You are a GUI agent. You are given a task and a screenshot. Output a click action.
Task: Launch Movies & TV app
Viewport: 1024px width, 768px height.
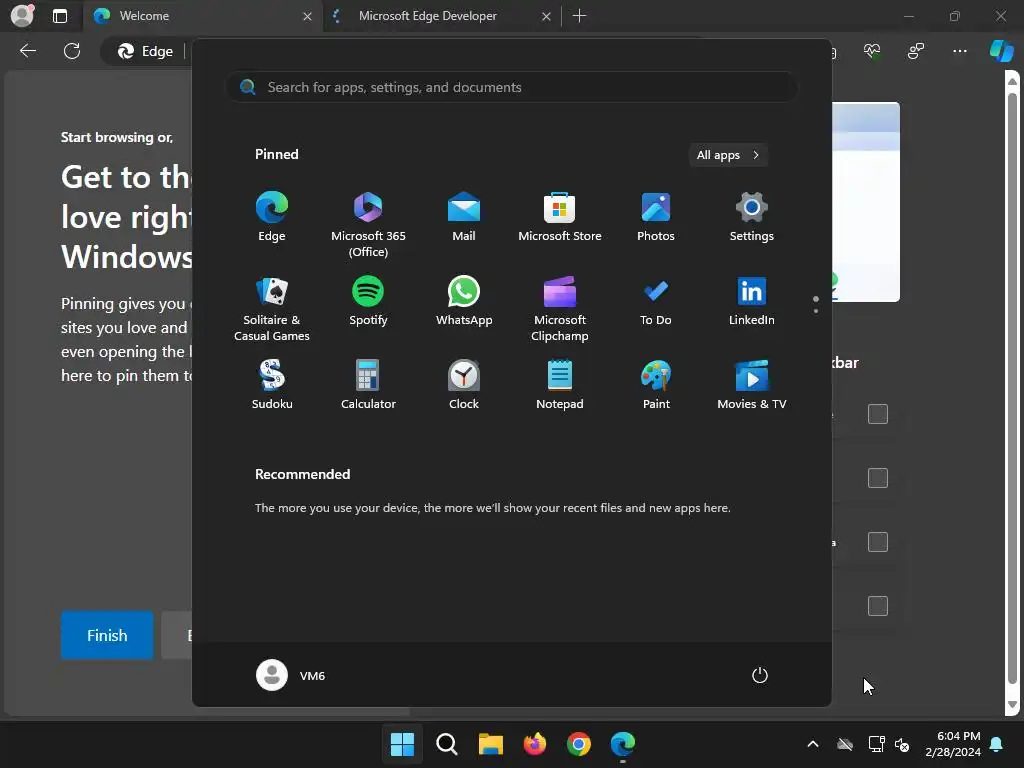coord(752,385)
